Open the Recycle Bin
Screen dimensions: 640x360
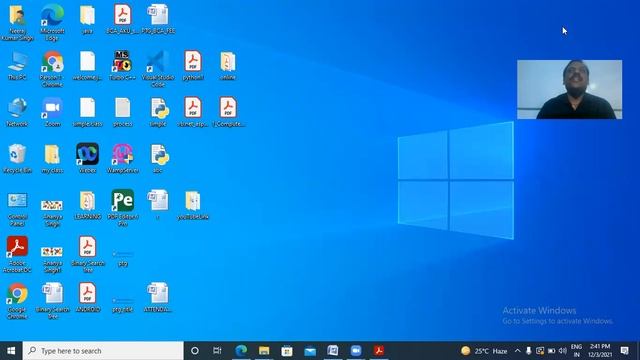pos(17,158)
